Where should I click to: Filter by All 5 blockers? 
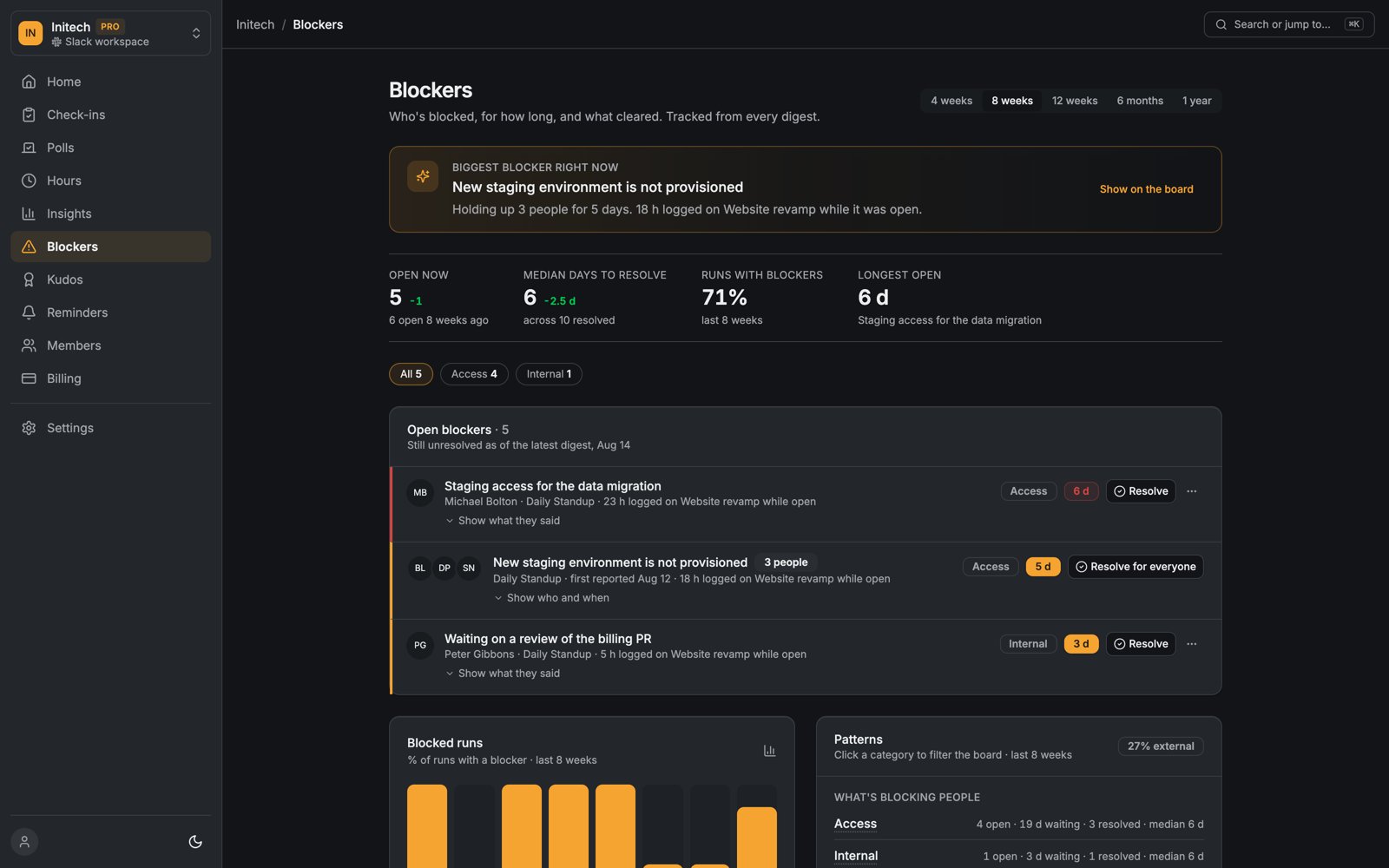coord(411,374)
